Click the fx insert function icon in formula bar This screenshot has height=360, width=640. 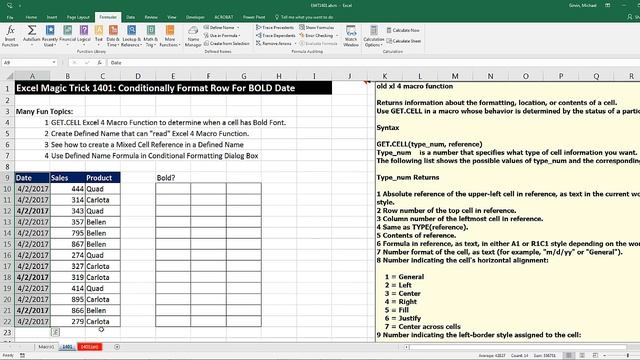click(99, 62)
